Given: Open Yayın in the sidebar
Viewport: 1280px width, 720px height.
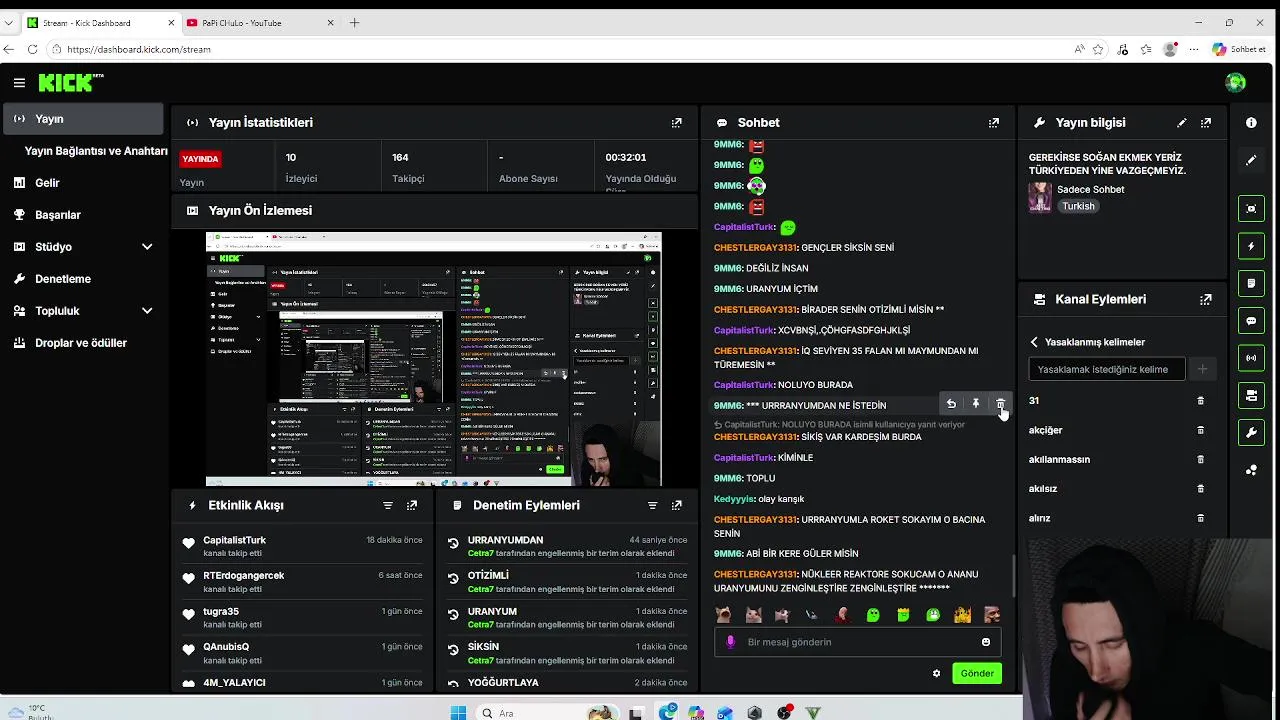Looking at the screenshot, I should 84,118.
